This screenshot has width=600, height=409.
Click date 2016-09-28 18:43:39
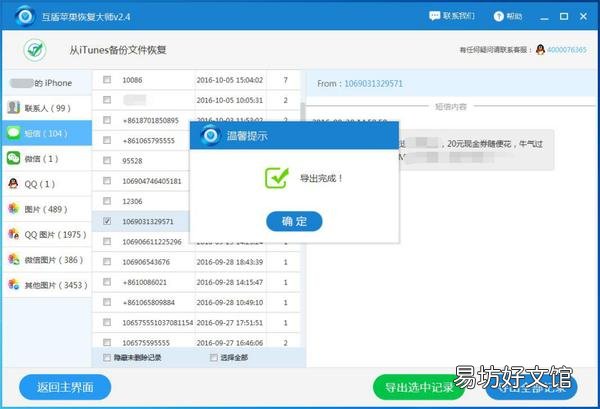(x=230, y=262)
